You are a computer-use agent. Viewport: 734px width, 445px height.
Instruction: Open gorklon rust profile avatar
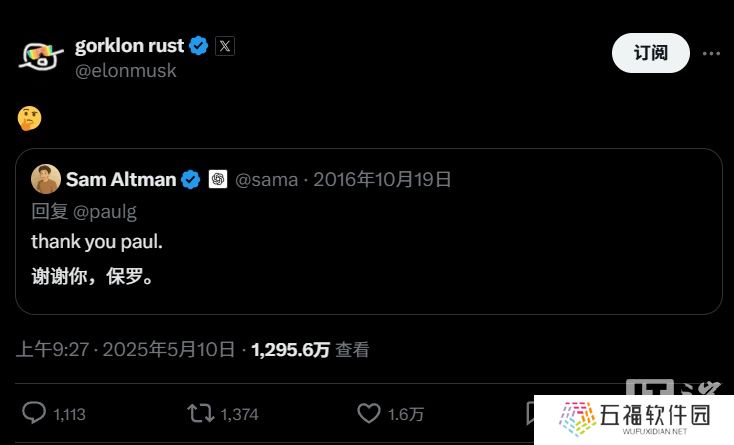point(41,56)
